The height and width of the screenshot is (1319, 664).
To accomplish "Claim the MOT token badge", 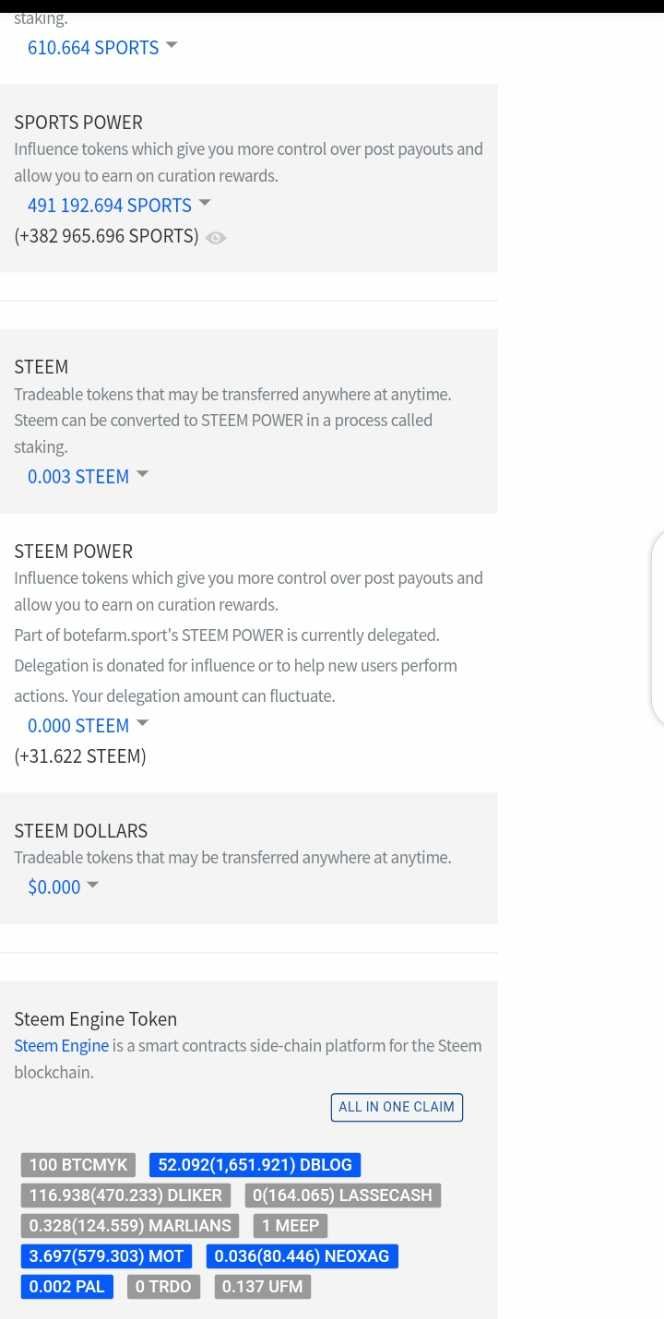I will point(107,1256).
